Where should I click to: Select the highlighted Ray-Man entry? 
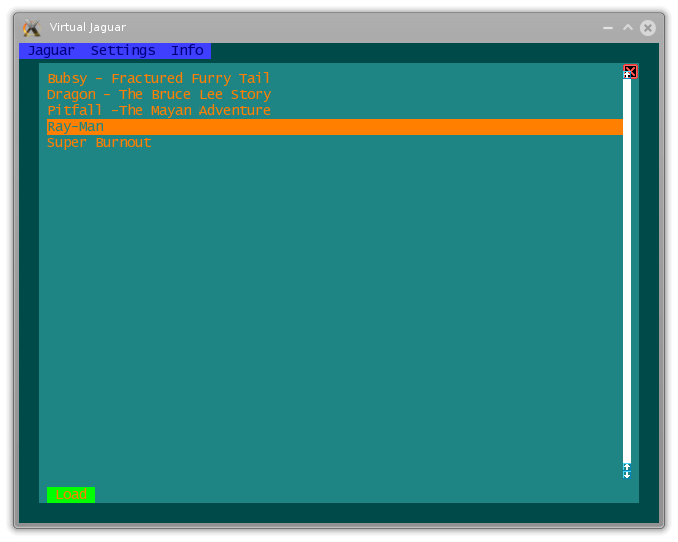335,127
